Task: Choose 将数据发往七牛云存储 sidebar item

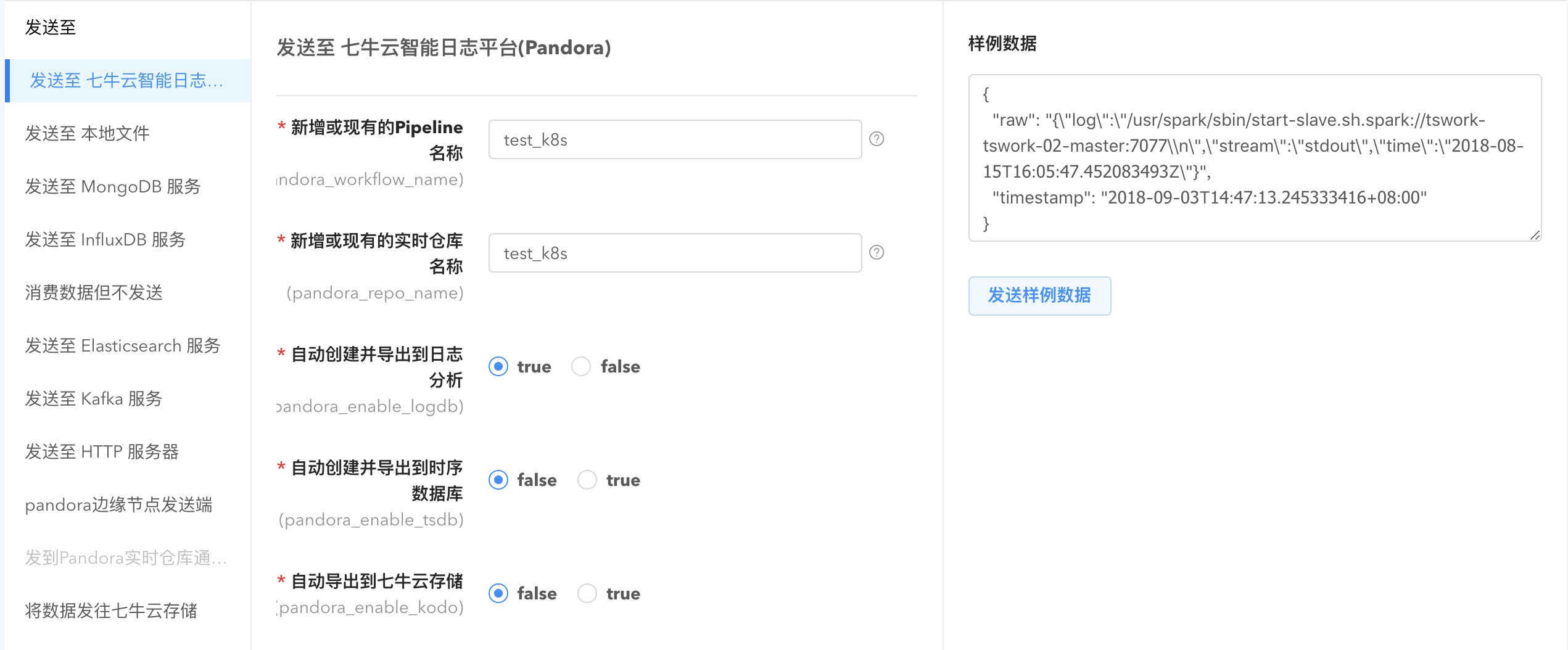Action: [128, 611]
